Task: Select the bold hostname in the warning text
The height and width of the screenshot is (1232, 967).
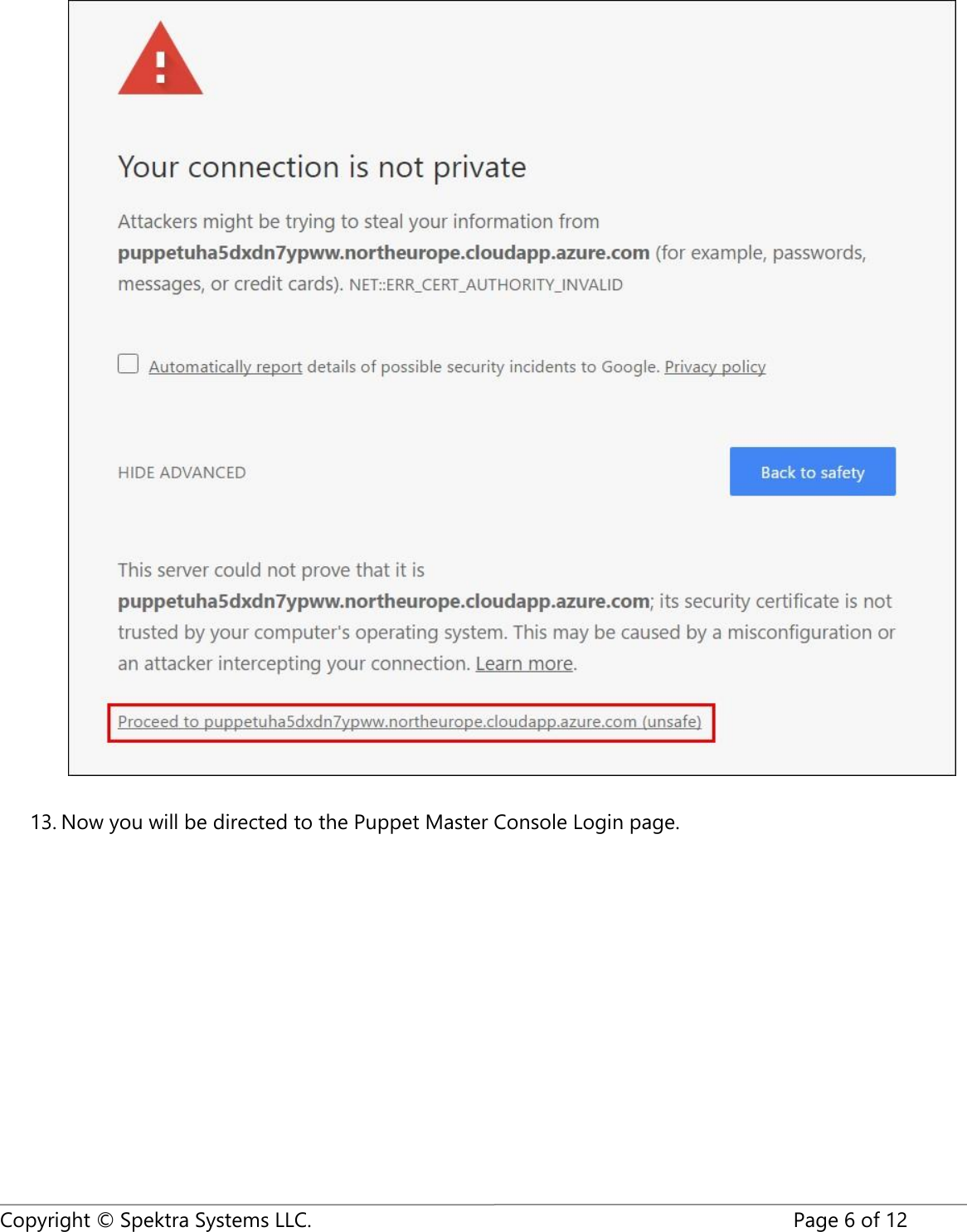Action: pyautogui.click(x=383, y=252)
